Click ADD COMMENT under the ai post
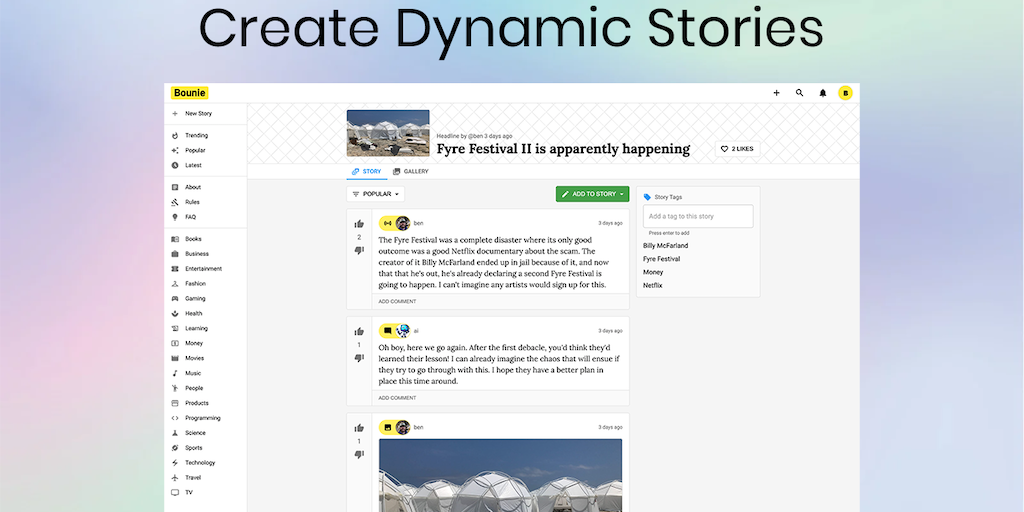This screenshot has height=512, width=1024. 397,398
